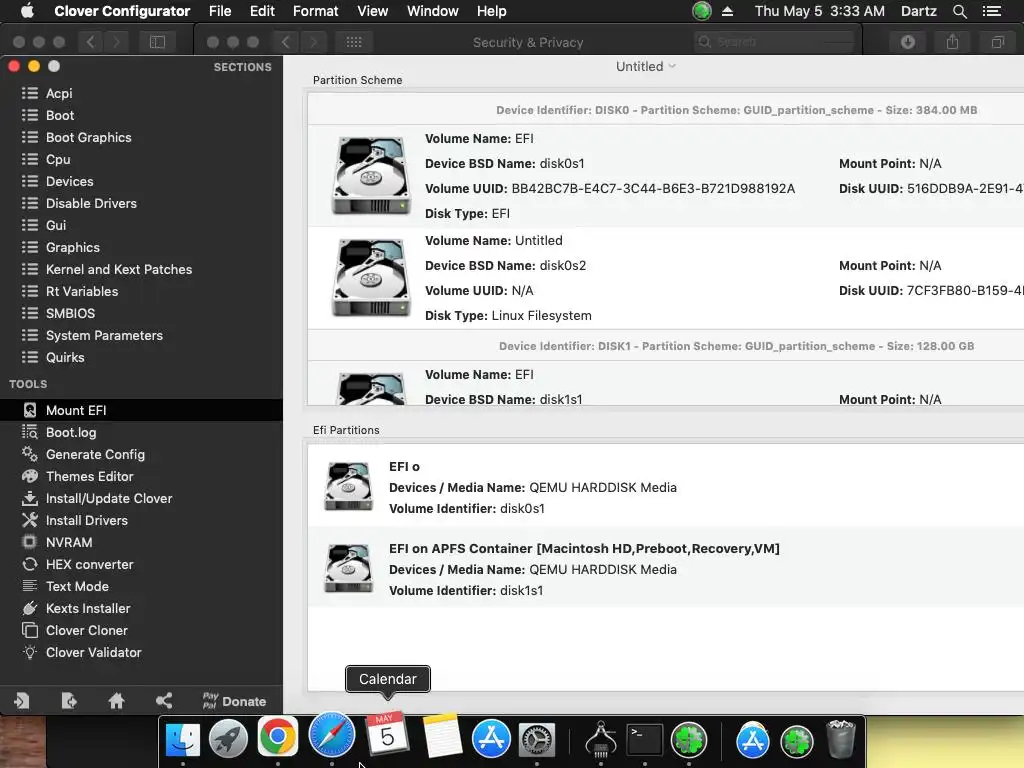The width and height of the screenshot is (1024, 768).
Task: Open the Window menu
Action: 432,11
